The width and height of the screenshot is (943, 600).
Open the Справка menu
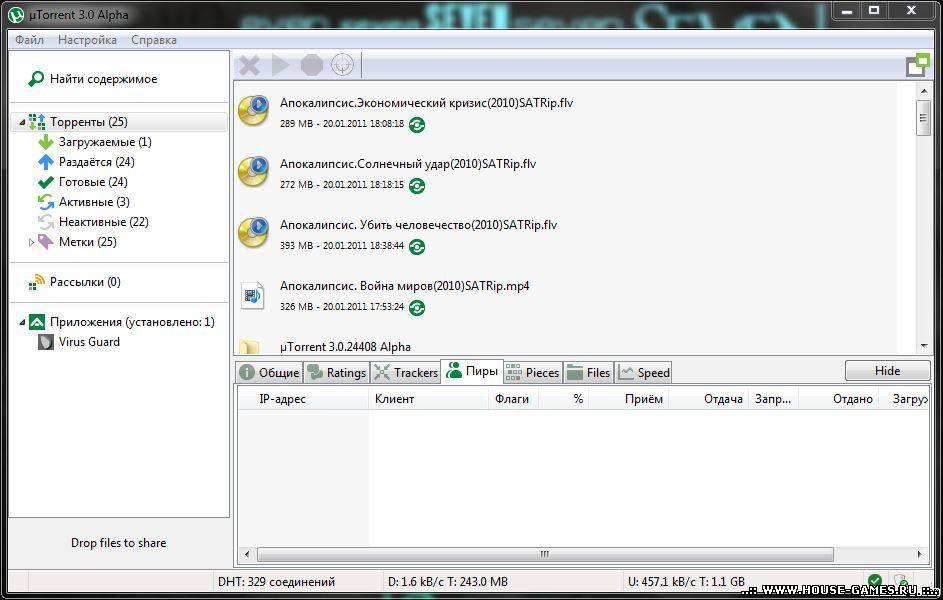(x=154, y=40)
